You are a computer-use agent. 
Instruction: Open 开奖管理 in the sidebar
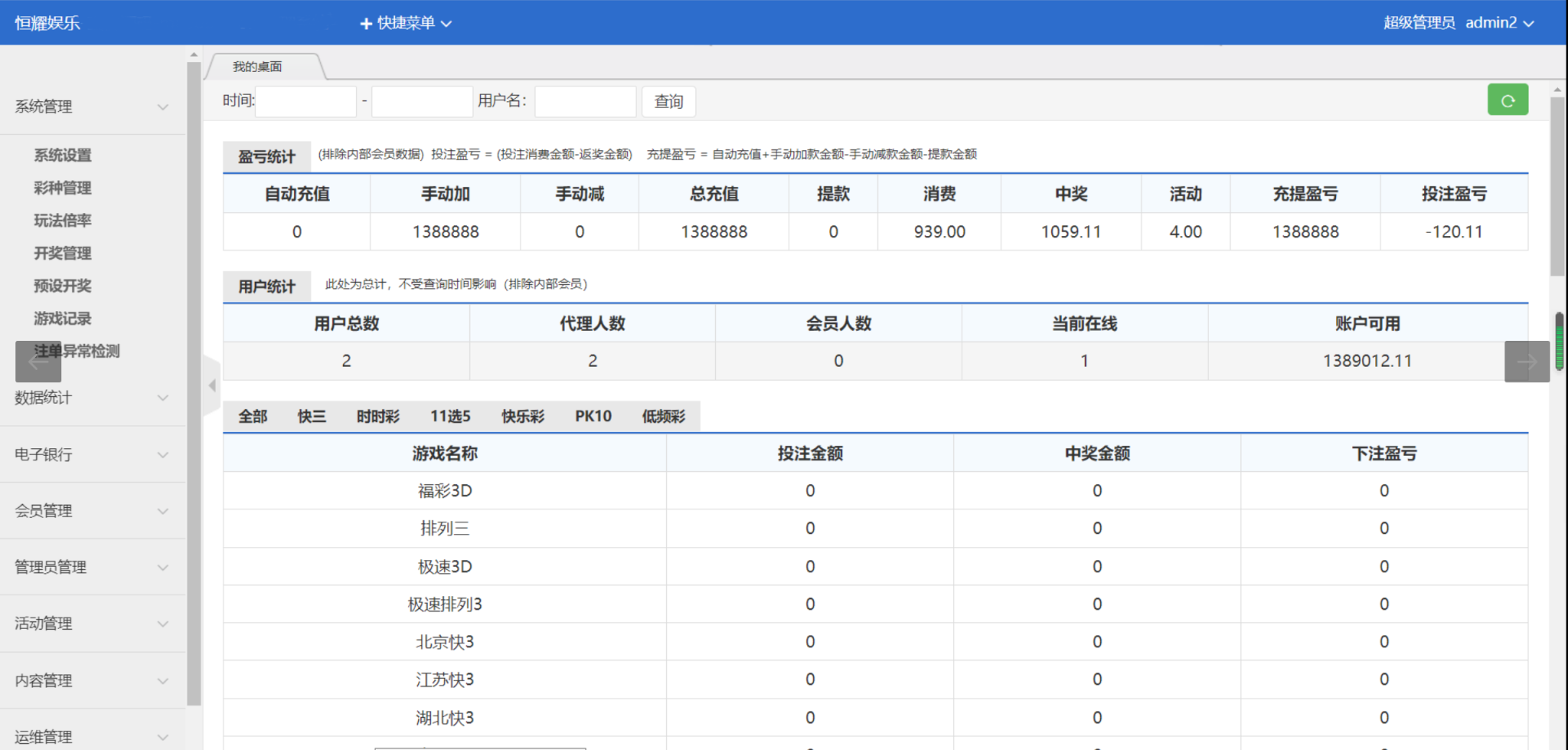(63, 253)
